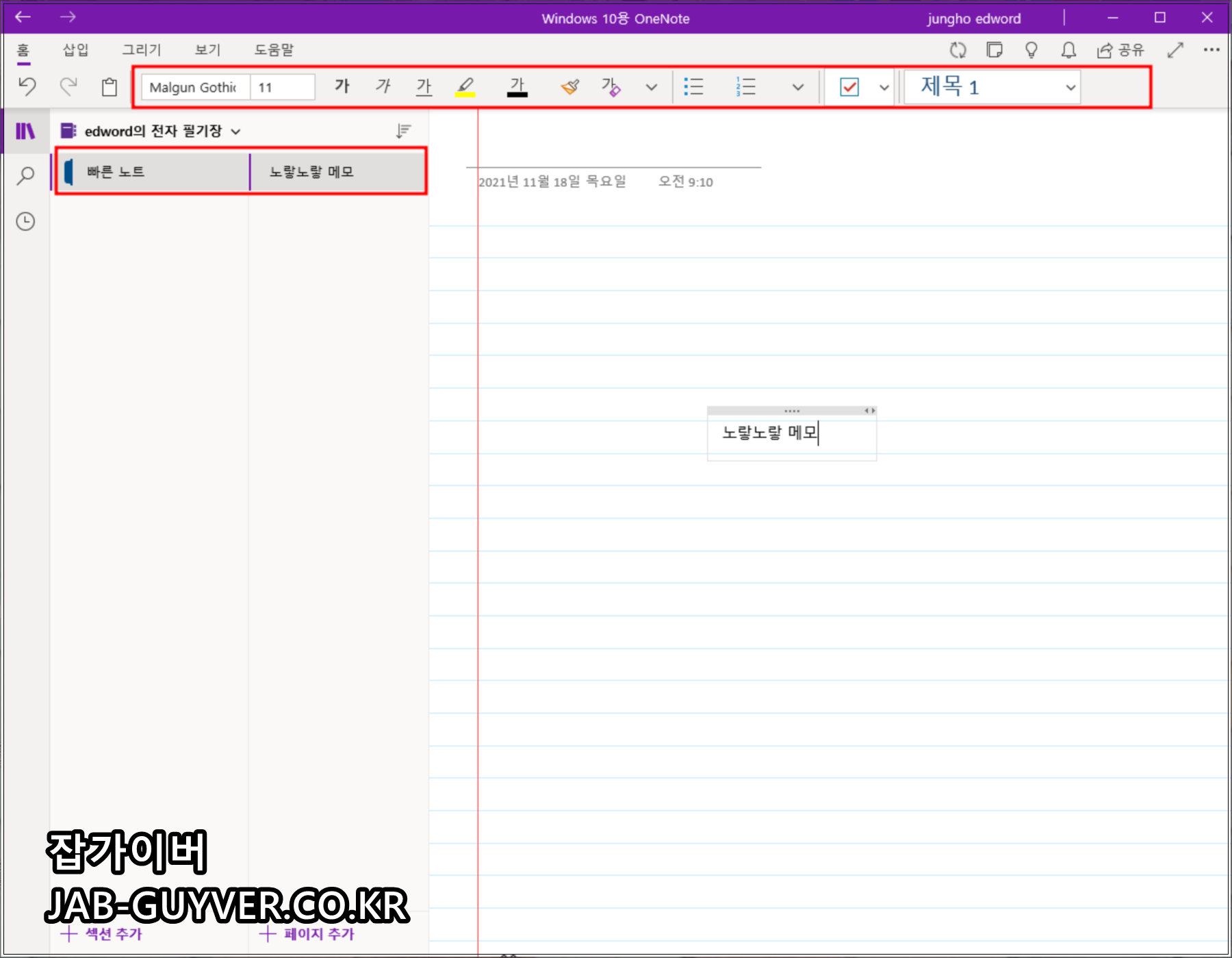Click the Malgun Gothic font name box
The width and height of the screenshot is (1232, 958).
tap(196, 88)
